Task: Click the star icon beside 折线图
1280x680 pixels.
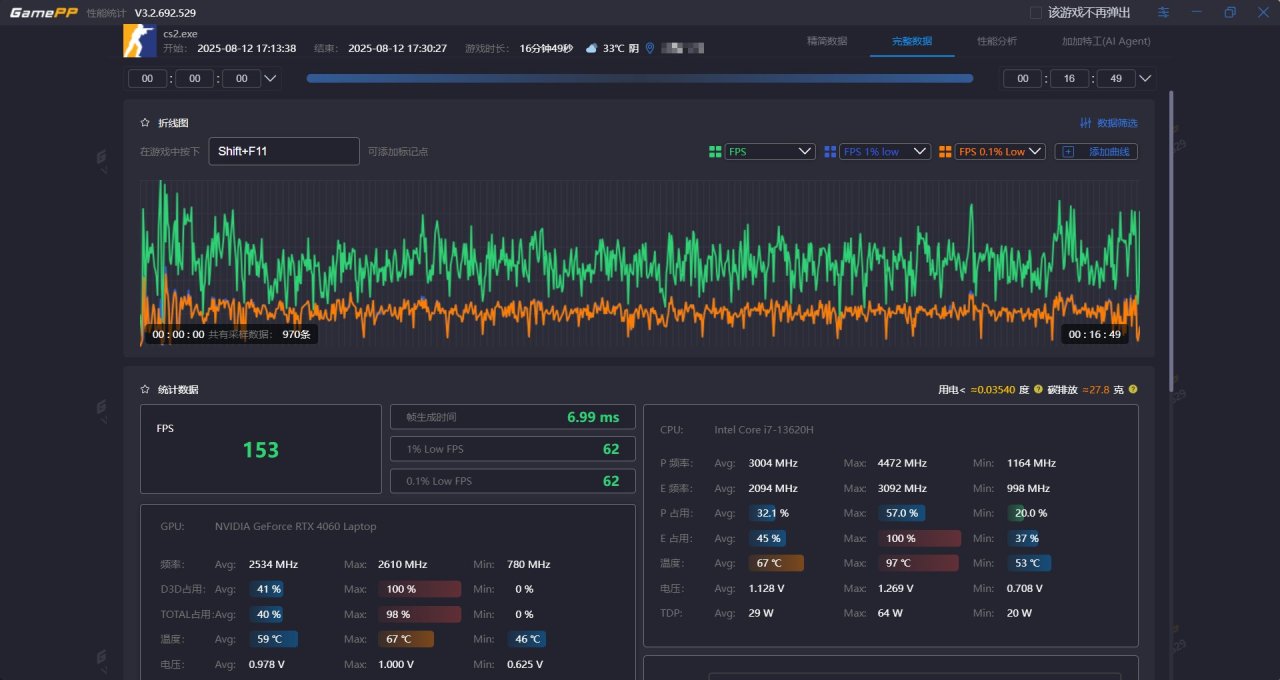Action: pos(145,123)
